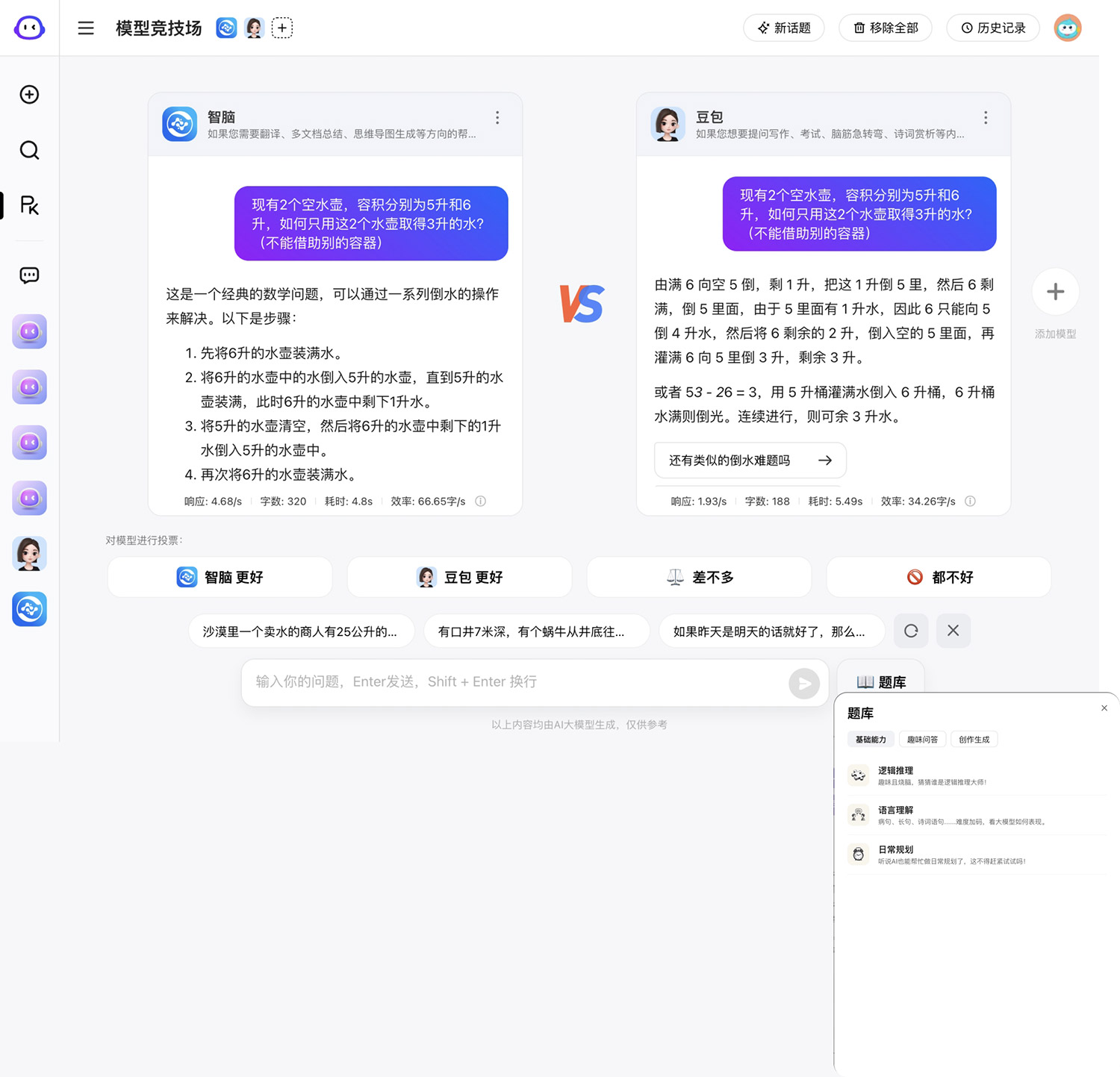
Task: Open 豆包 avatar in the sidebar
Action: [29, 554]
